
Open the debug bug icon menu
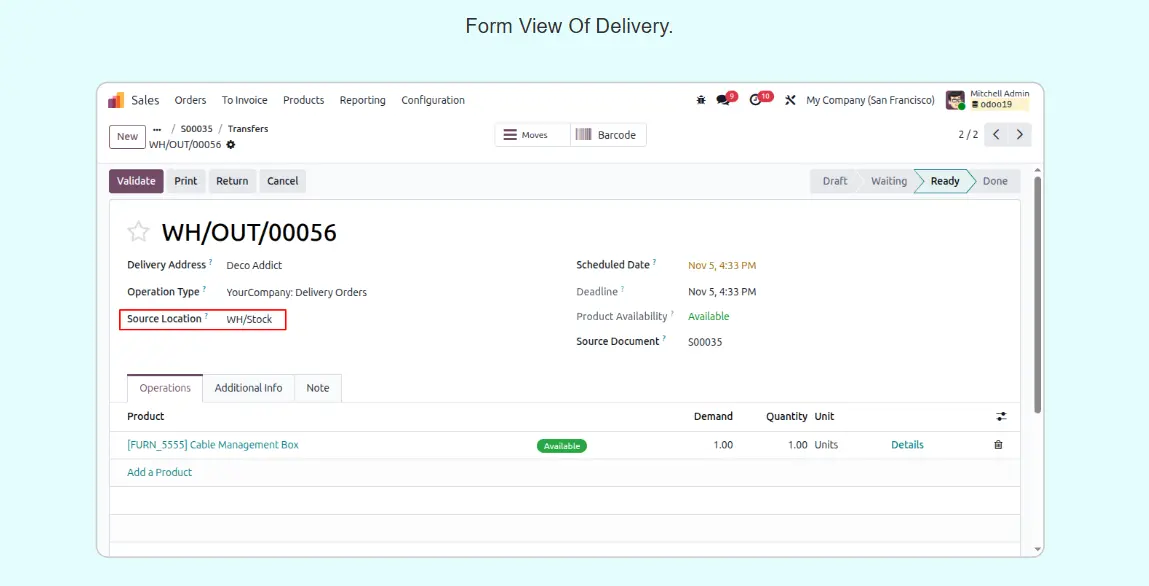tap(700, 100)
